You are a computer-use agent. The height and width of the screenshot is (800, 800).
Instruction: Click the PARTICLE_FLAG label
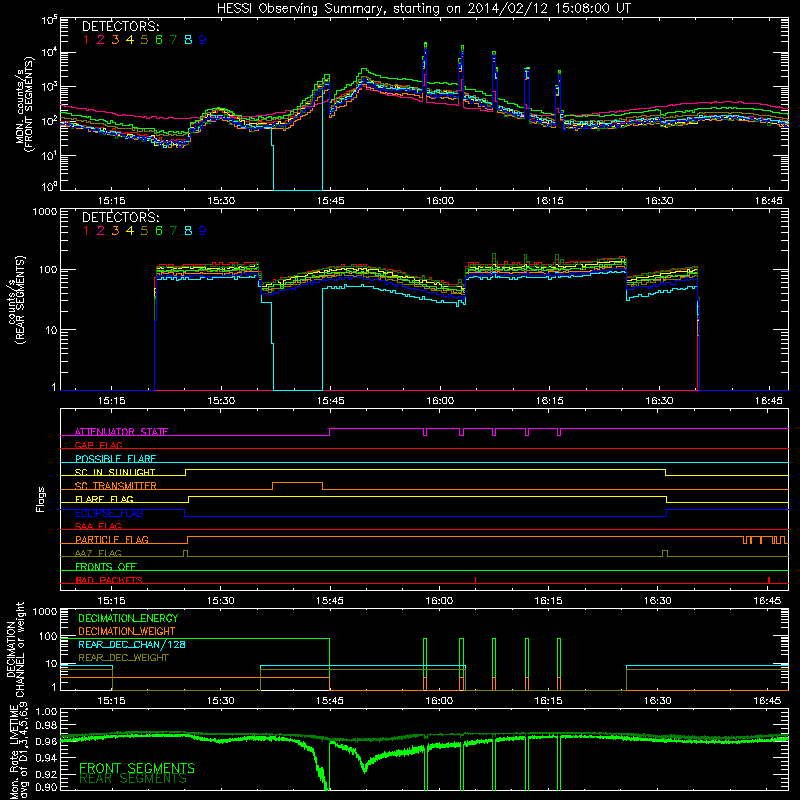pos(112,540)
